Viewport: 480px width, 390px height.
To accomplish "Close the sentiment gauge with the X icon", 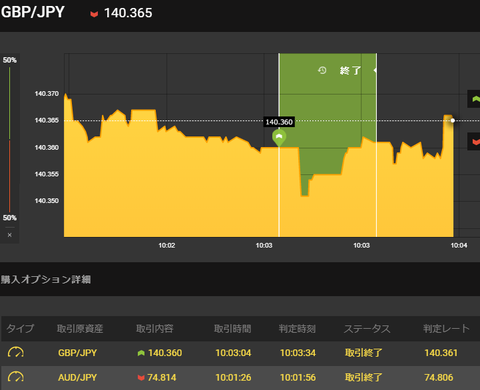I will coord(10,235).
